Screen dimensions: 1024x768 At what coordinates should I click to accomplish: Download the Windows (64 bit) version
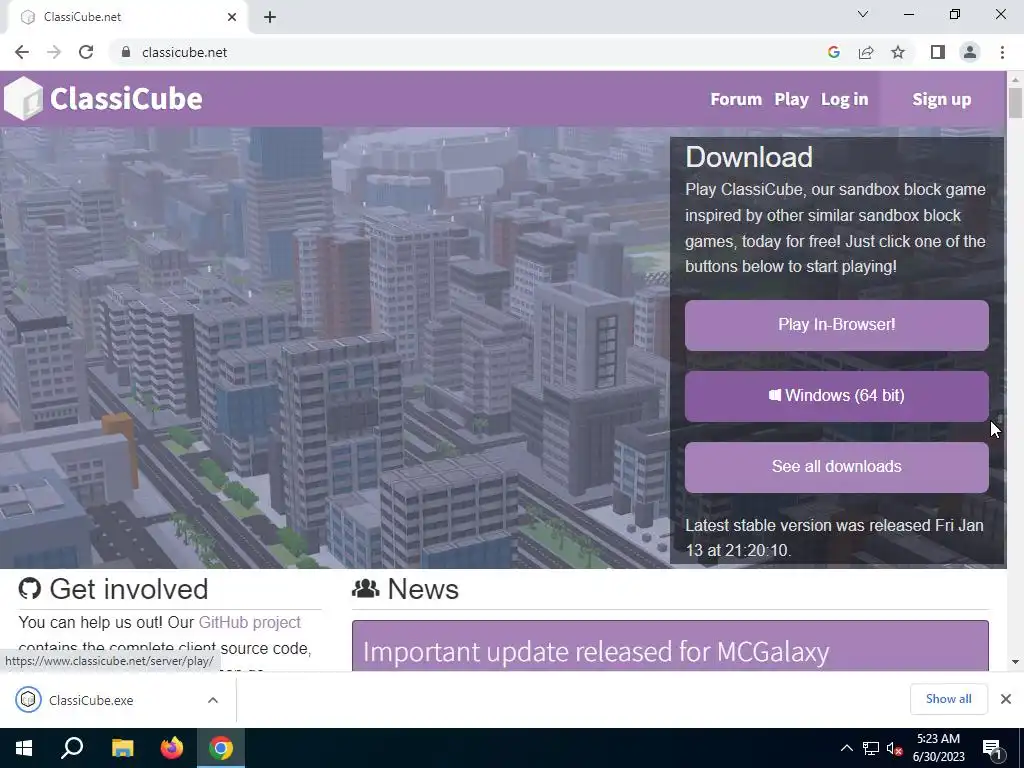(837, 396)
